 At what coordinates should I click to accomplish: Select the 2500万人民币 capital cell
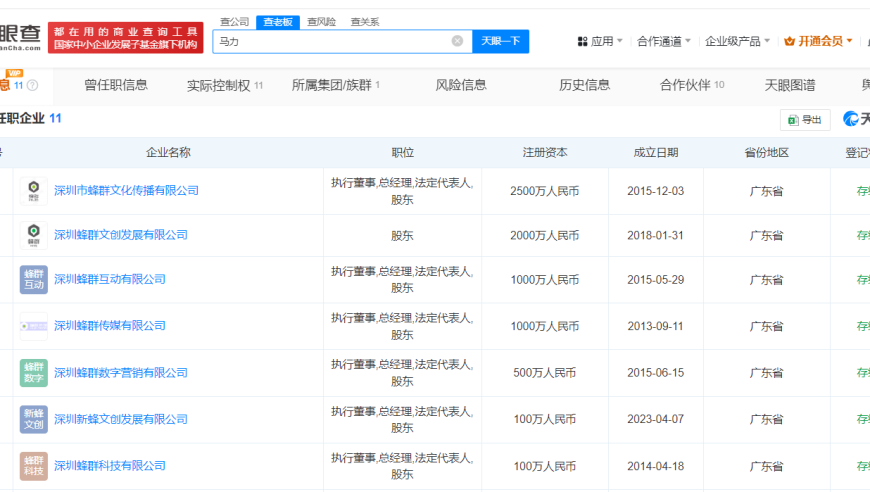click(544, 191)
